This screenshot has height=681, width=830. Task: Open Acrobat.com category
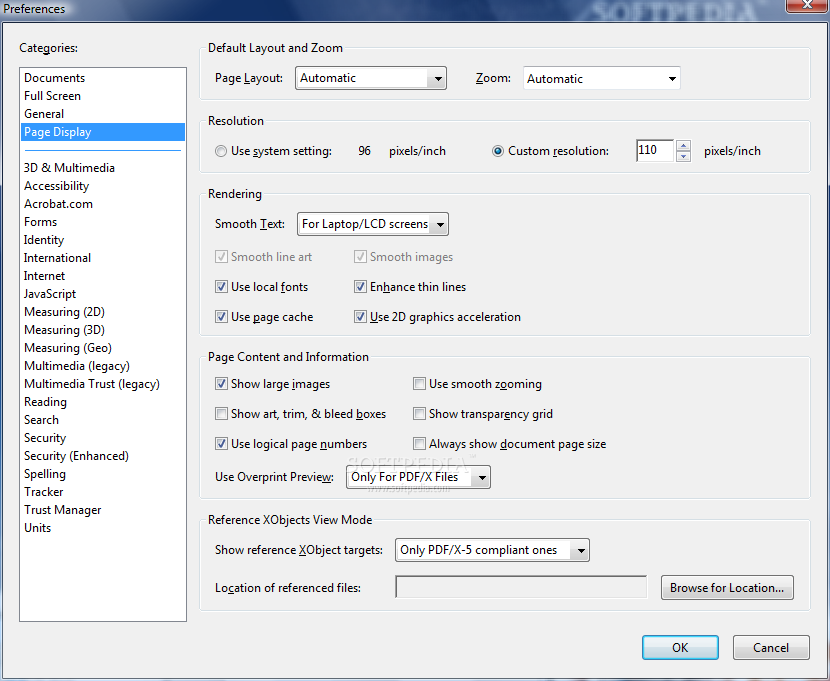click(x=58, y=204)
